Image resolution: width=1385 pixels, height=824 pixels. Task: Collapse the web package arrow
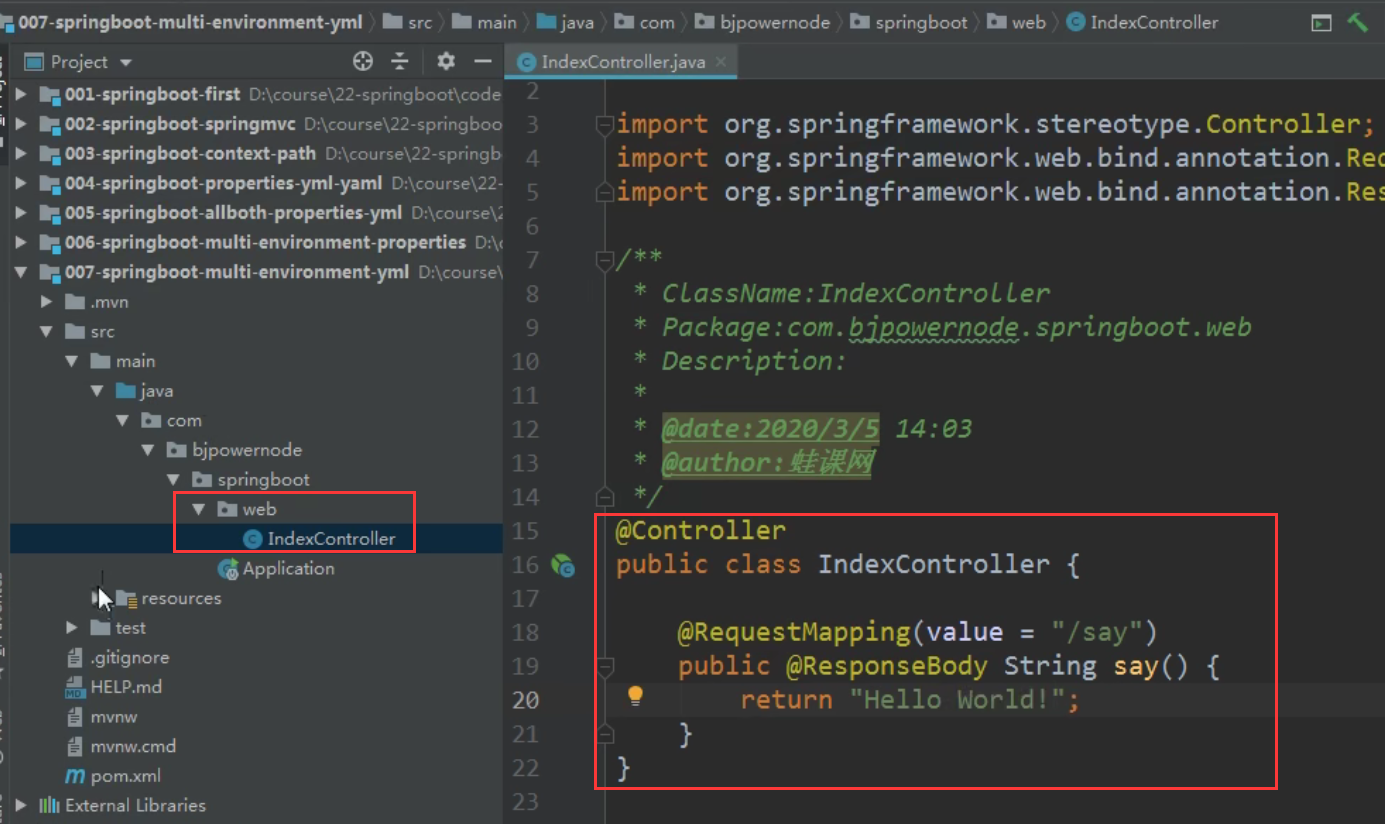(x=199, y=509)
